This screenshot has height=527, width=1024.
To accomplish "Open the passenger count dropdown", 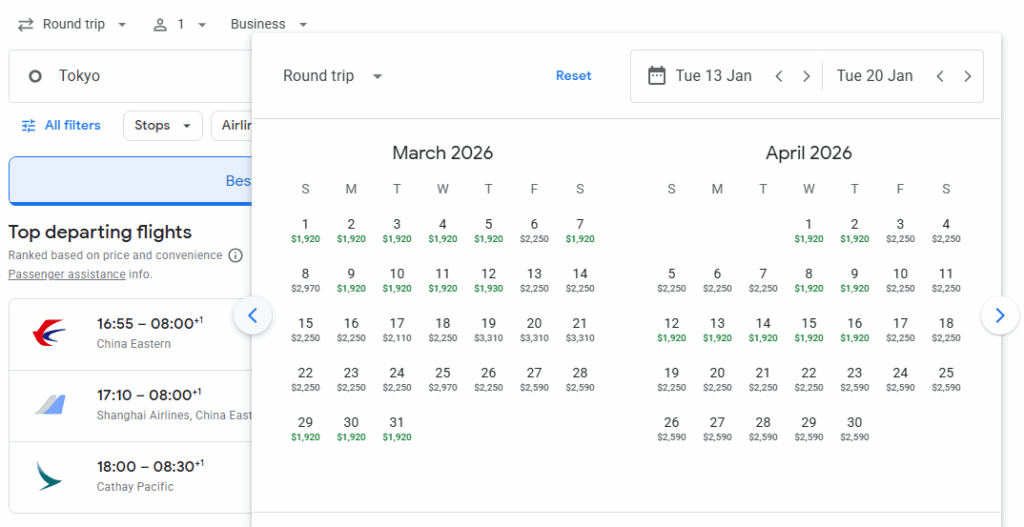I will (180, 24).
